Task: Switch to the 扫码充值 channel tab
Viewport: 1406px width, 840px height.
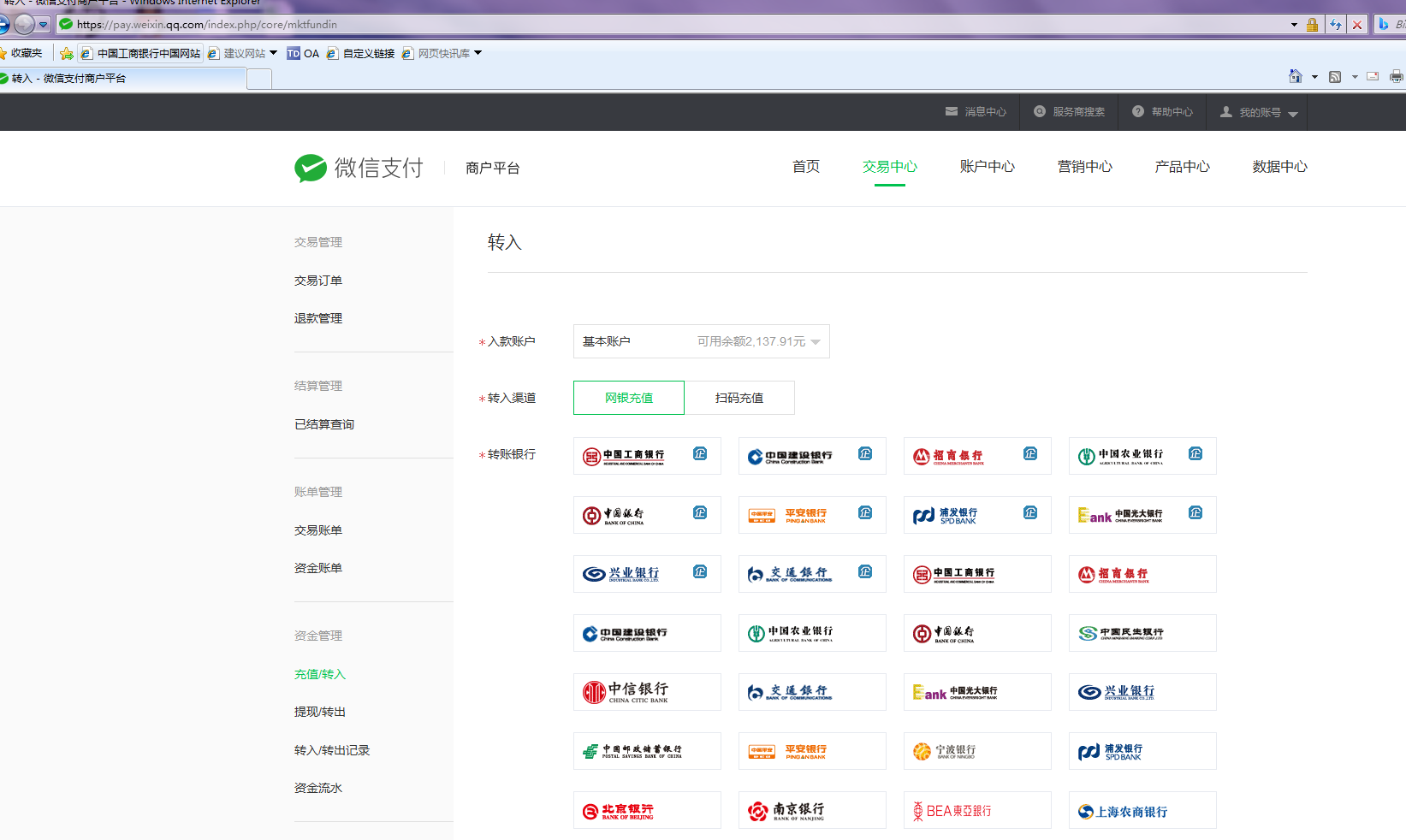Action: (739, 398)
